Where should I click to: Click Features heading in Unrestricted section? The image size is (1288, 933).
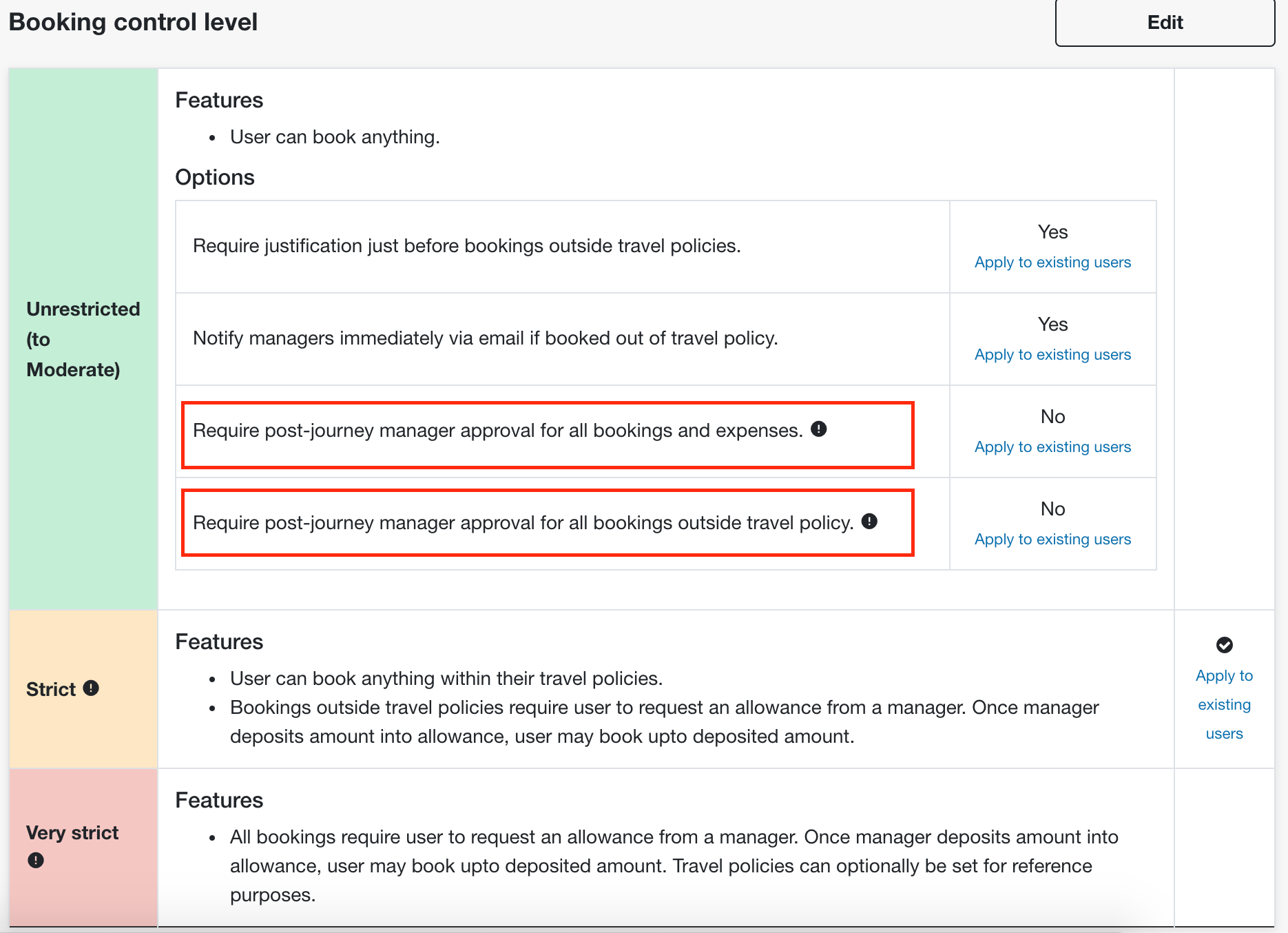coord(219,100)
